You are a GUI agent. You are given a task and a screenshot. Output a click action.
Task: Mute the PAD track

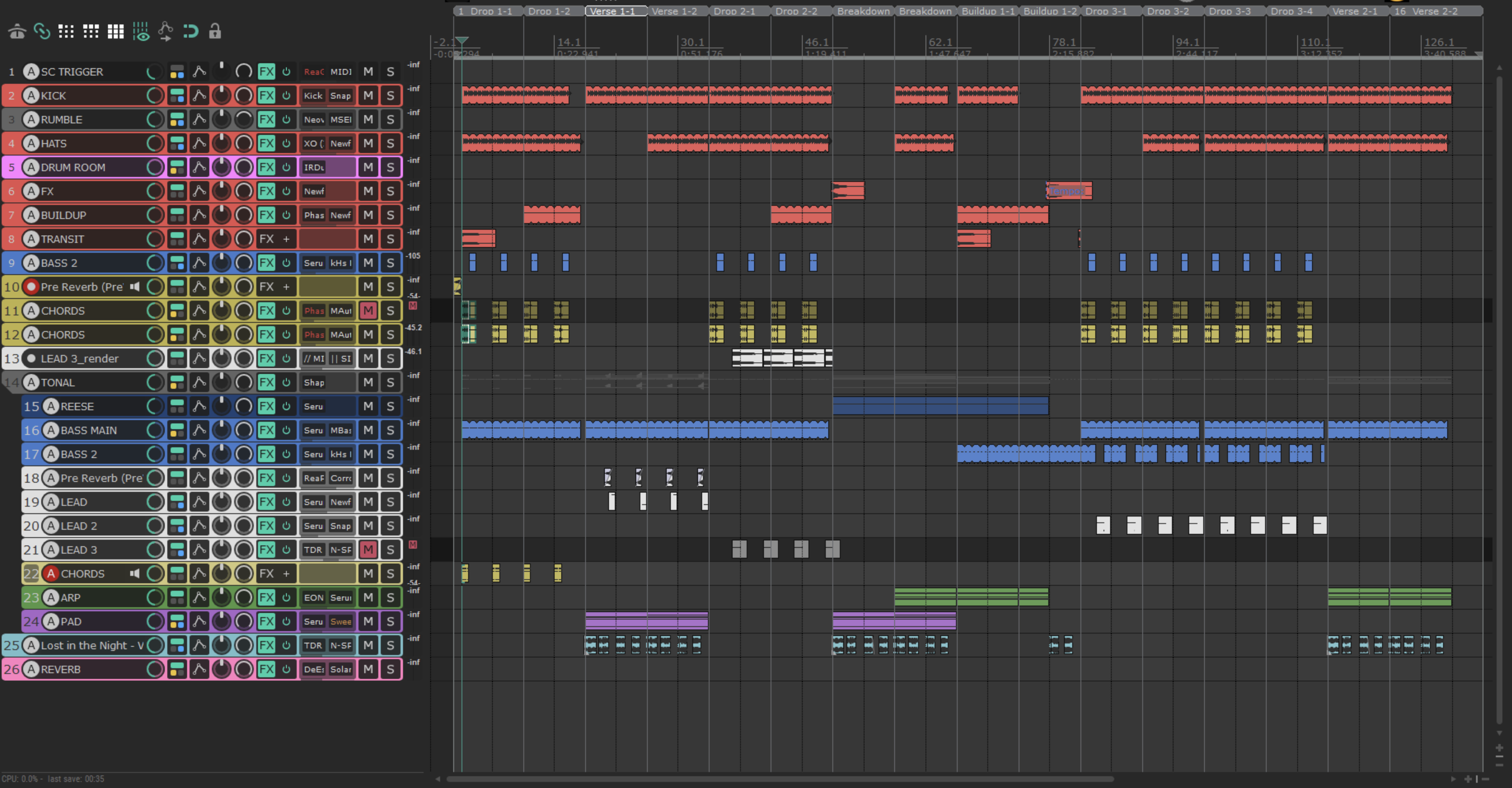click(368, 622)
